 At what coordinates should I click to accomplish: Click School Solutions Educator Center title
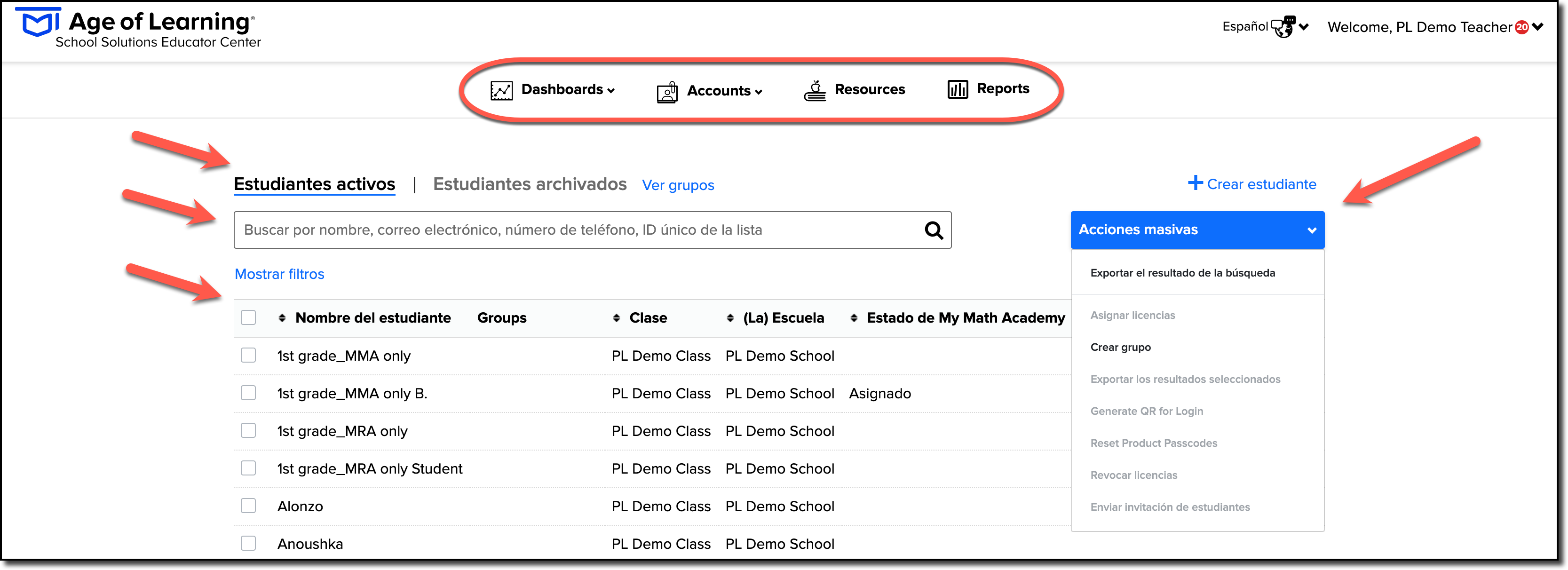pos(158,42)
